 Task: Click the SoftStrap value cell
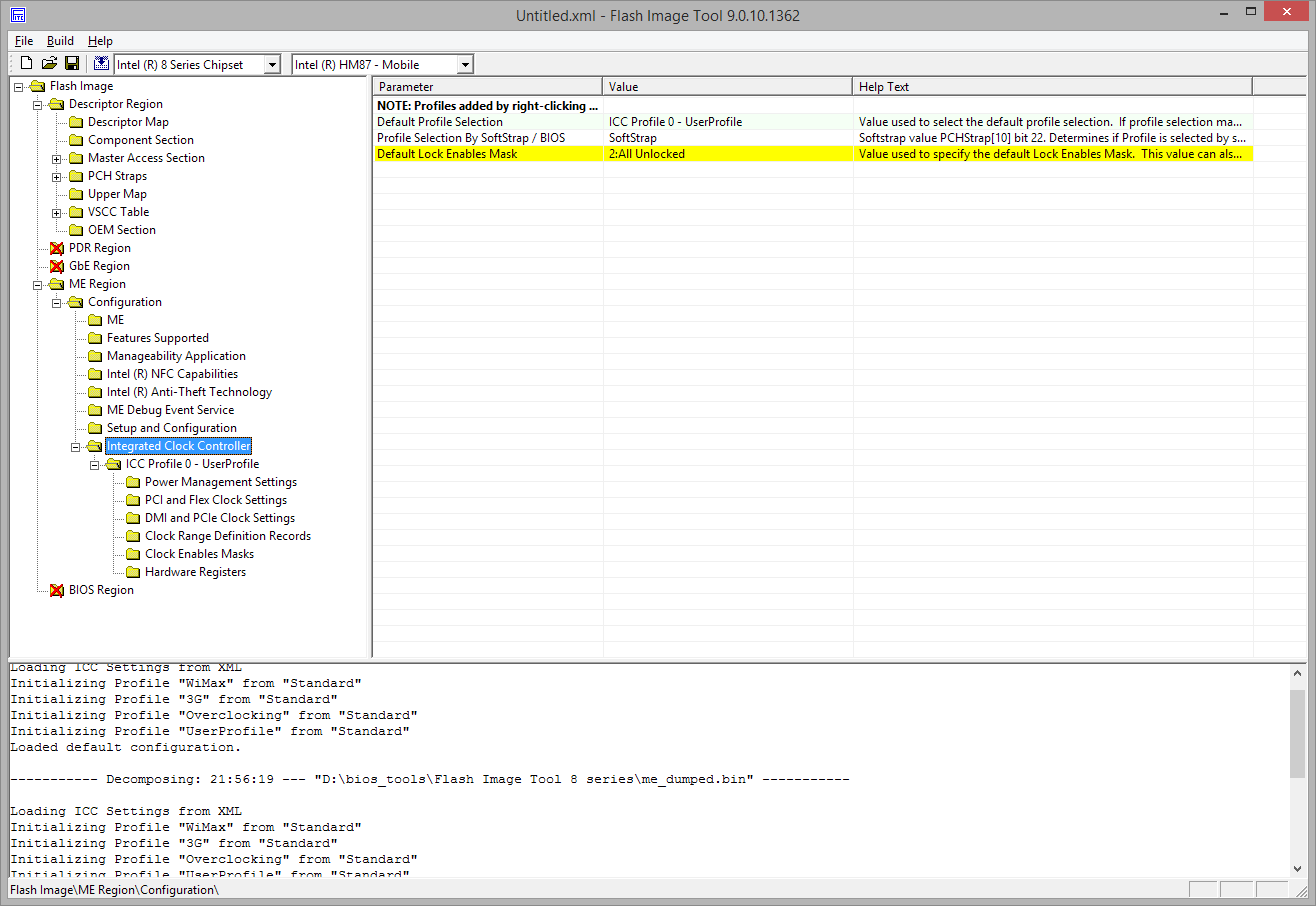[x=728, y=138]
